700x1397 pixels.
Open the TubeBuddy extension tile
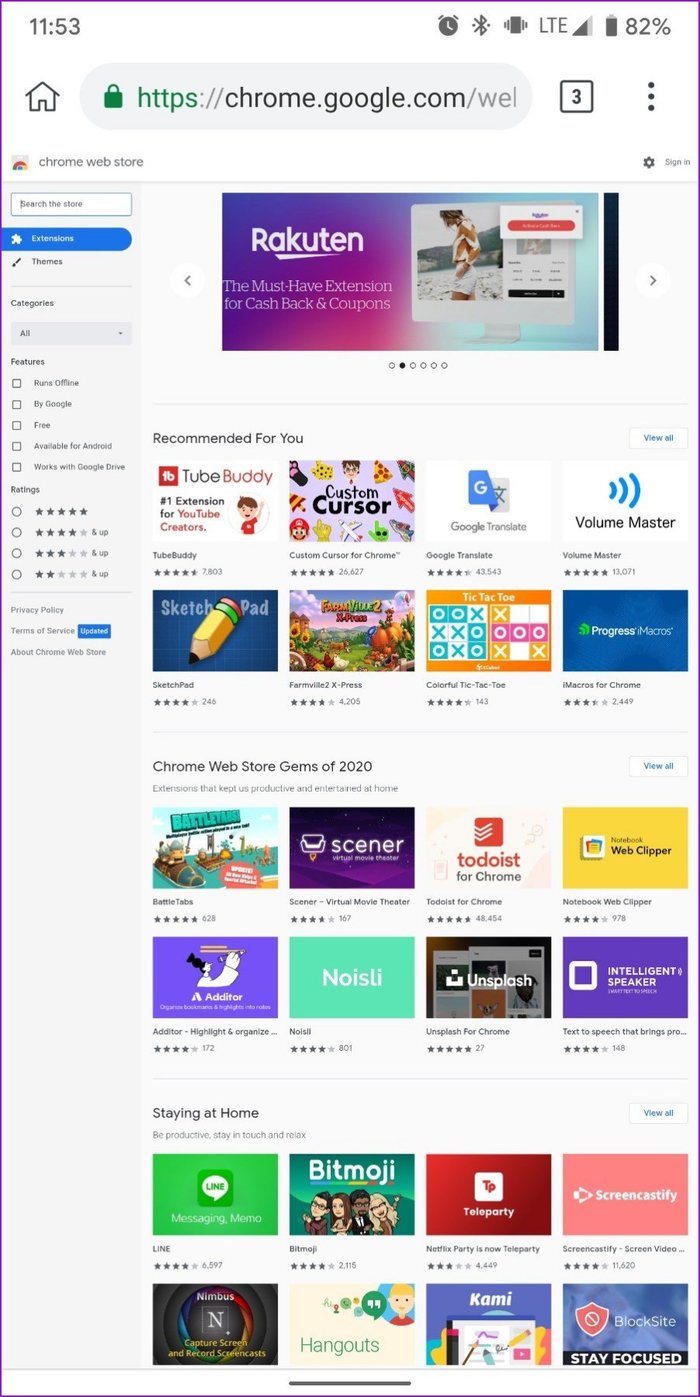[x=215, y=501]
